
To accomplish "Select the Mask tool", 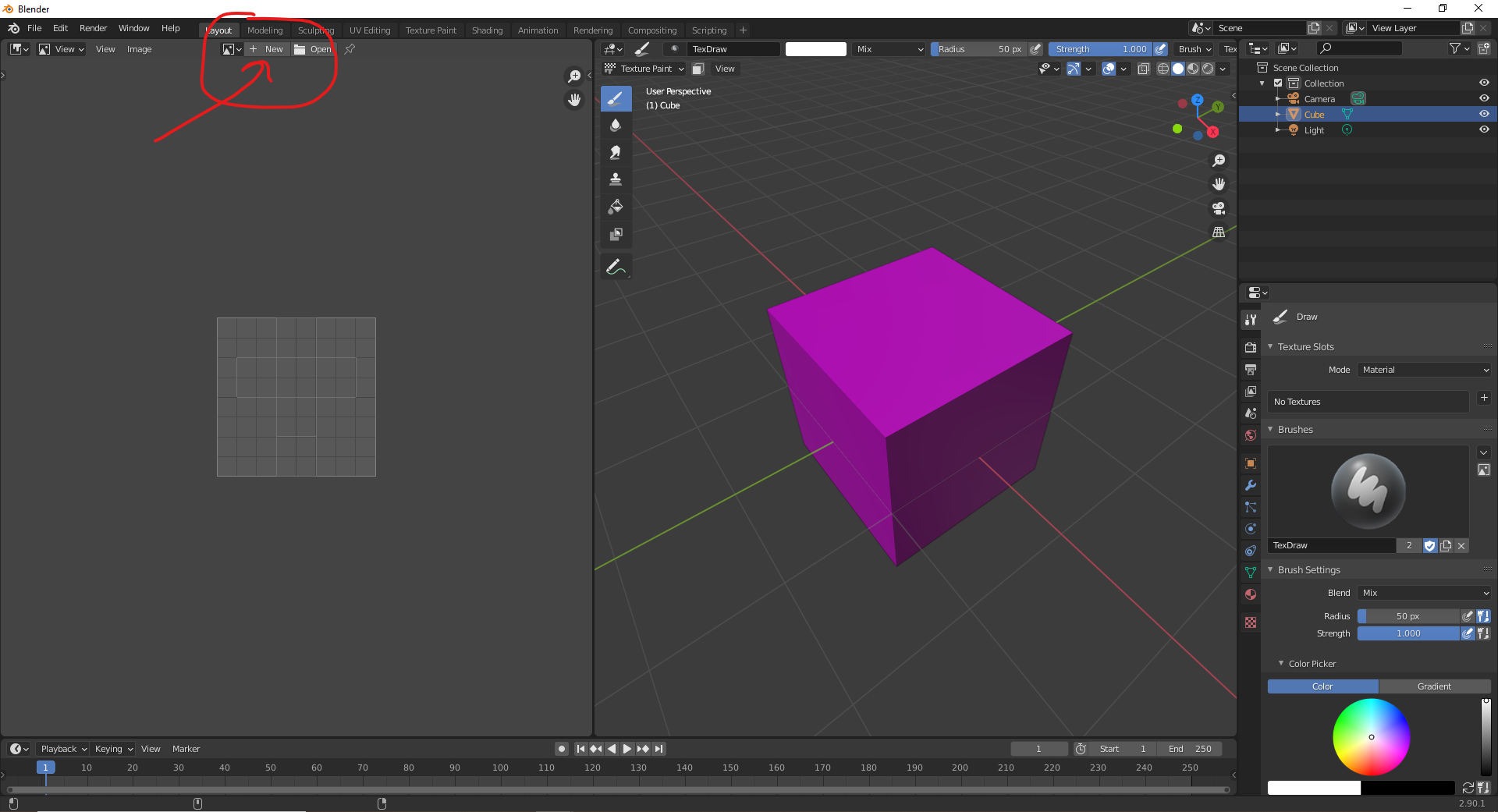I will tap(616, 234).
